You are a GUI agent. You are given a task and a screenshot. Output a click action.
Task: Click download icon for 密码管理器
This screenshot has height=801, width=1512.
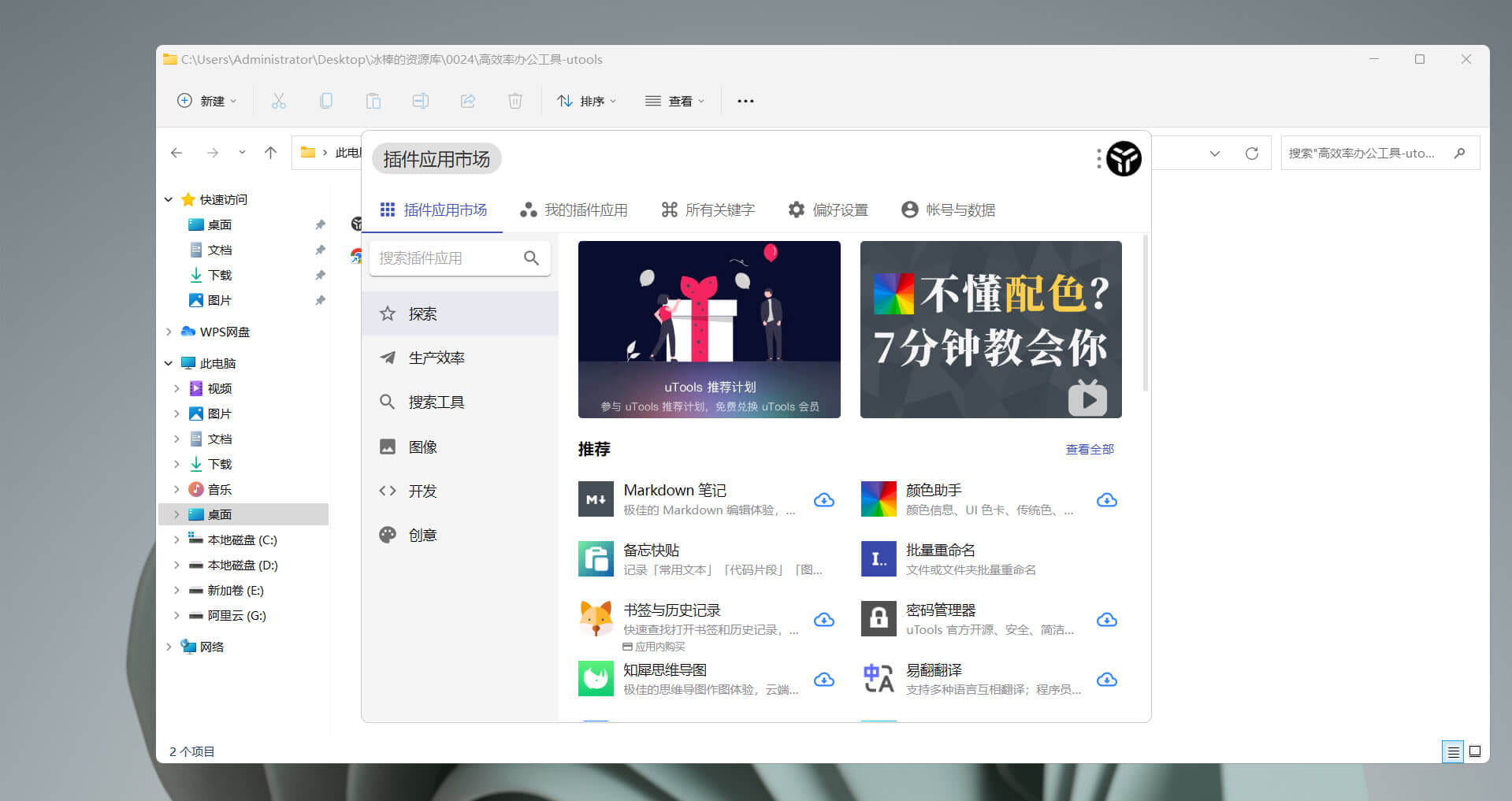coord(1106,620)
